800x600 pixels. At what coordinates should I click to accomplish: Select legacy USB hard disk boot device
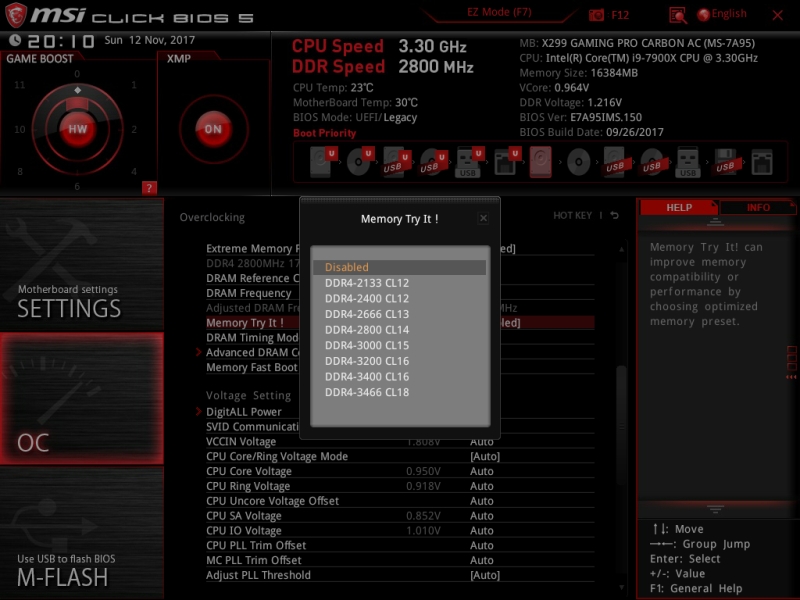tap(615, 162)
